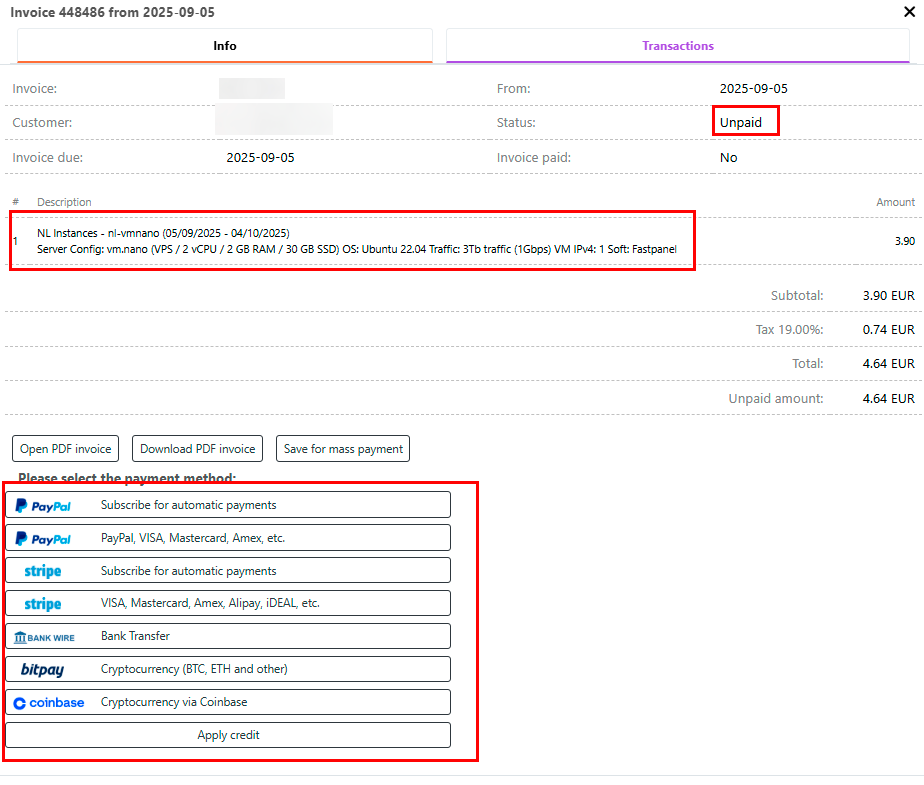Select Cryptocurrency (BTC, ETH and other) option

tap(194, 669)
